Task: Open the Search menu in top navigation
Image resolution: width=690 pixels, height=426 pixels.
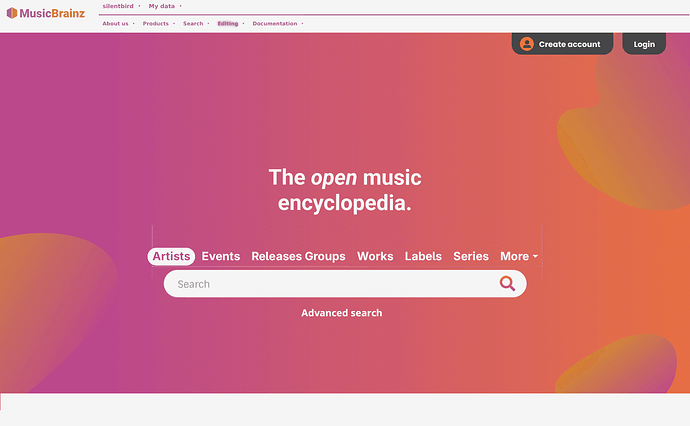Action: (x=196, y=24)
